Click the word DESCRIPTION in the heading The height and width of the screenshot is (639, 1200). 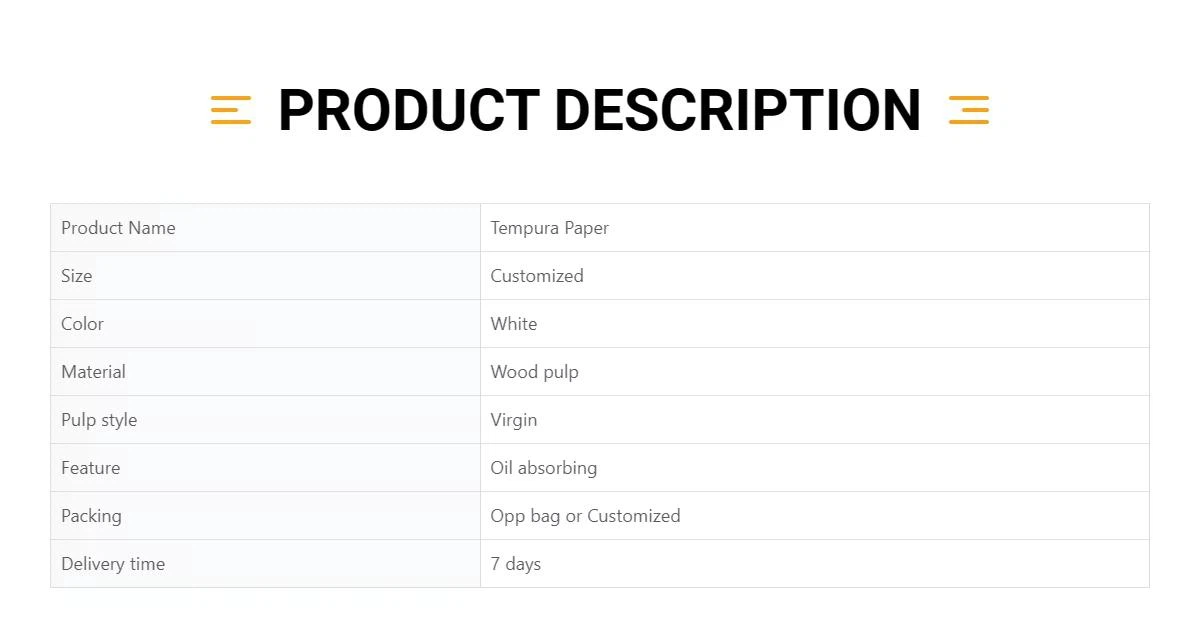pyautogui.click(x=737, y=110)
